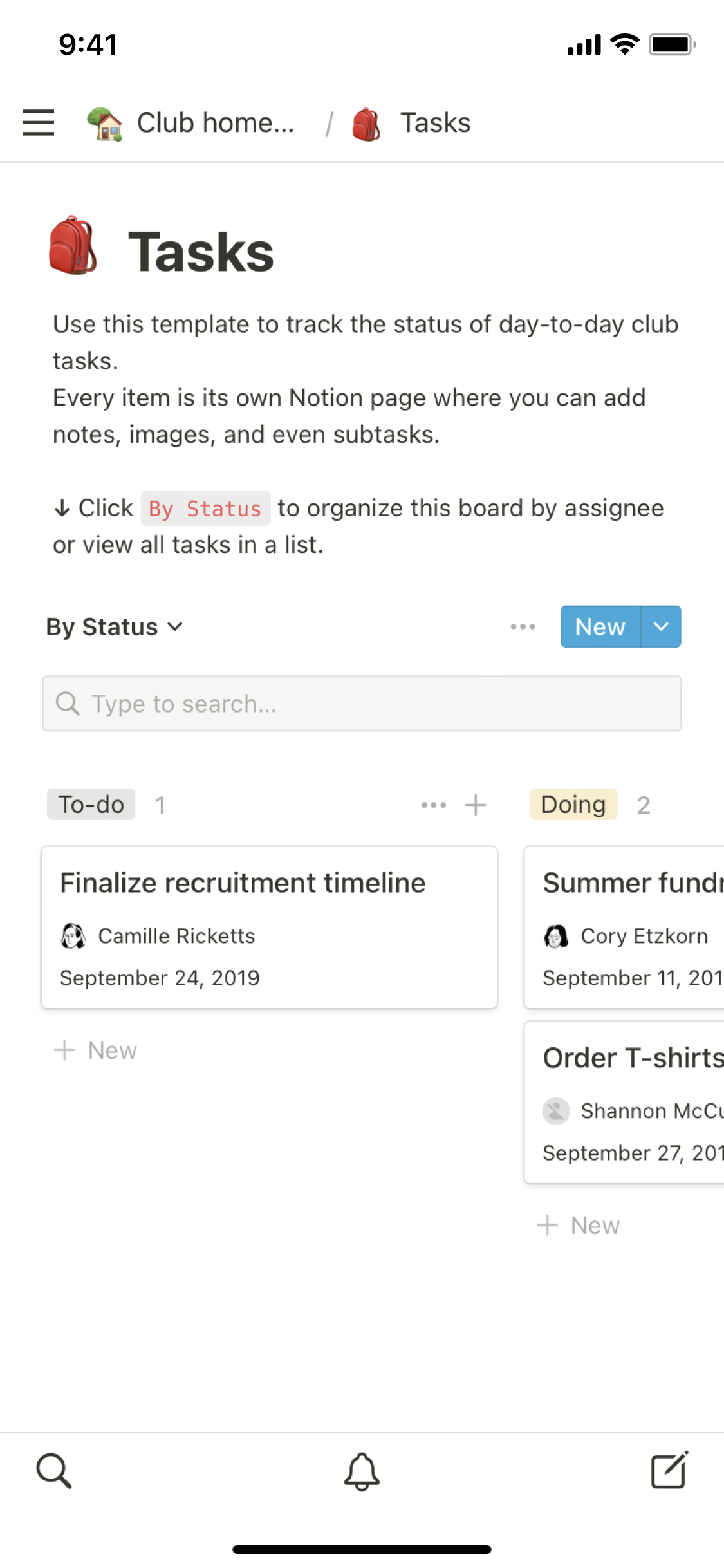The height and width of the screenshot is (1568, 724).
Task: Expand the By Status view dropdown
Action: pos(115,627)
